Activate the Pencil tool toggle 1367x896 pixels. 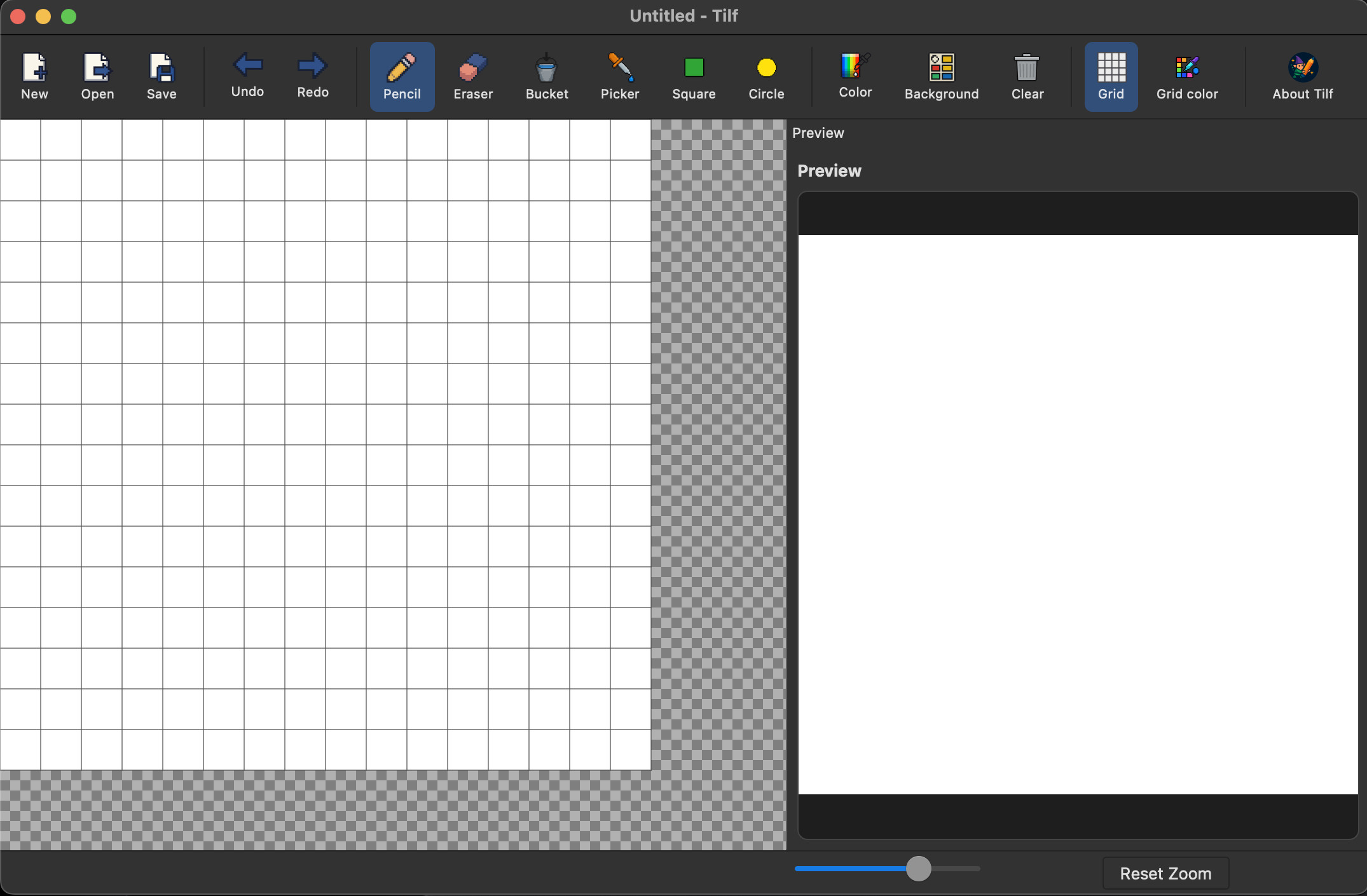(x=402, y=76)
